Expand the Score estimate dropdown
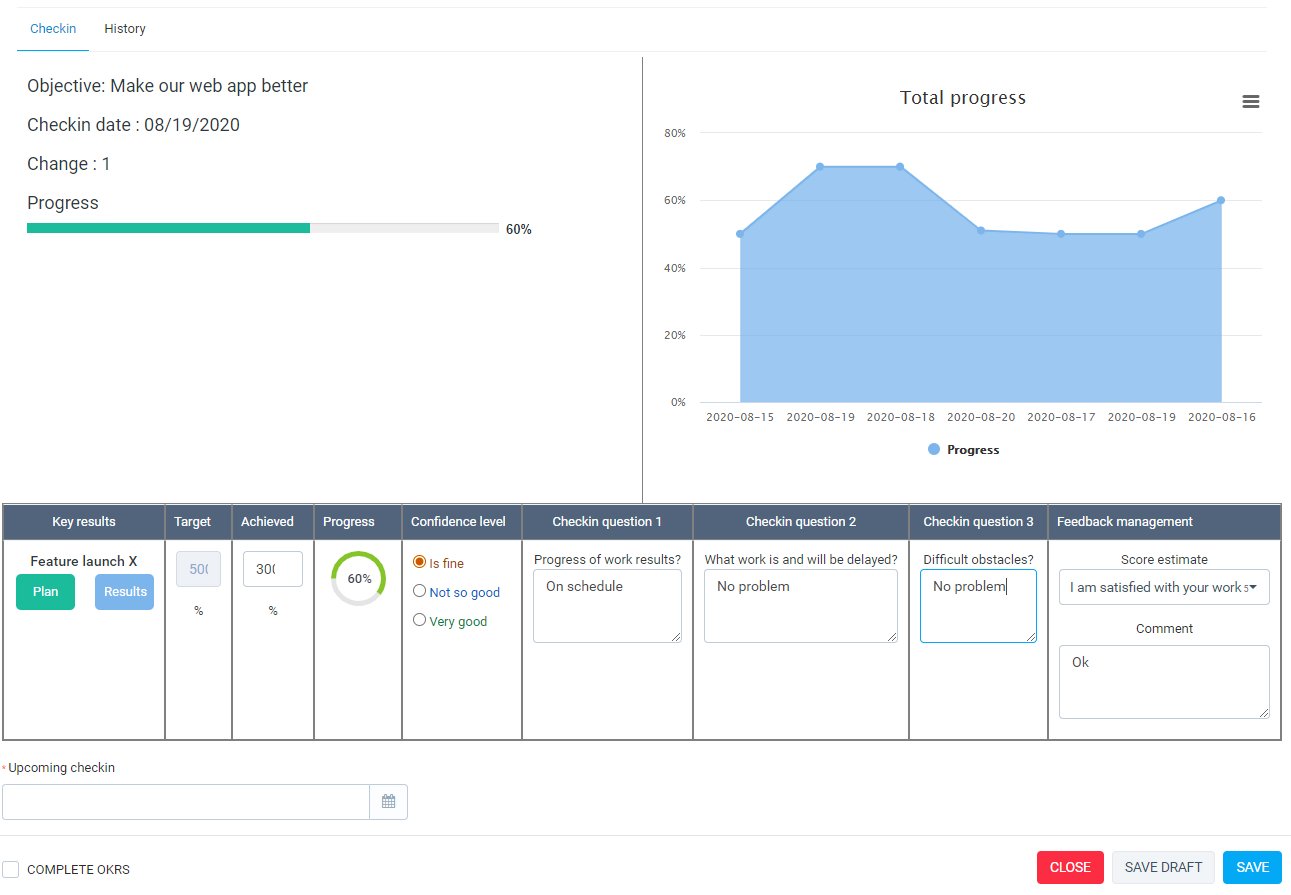The image size is (1291, 895). pos(1164,588)
